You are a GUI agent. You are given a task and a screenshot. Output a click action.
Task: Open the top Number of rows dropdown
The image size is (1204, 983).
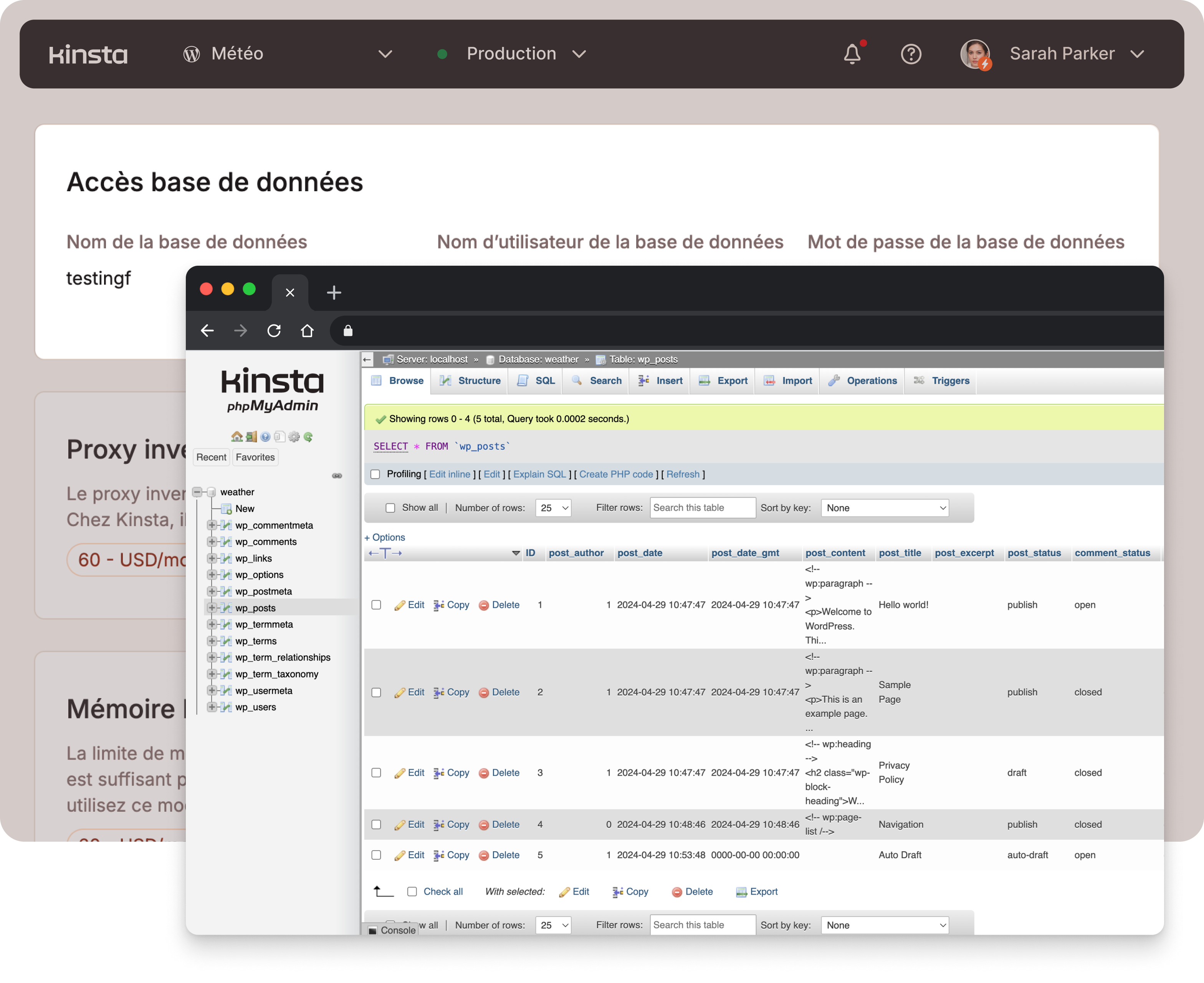click(553, 508)
